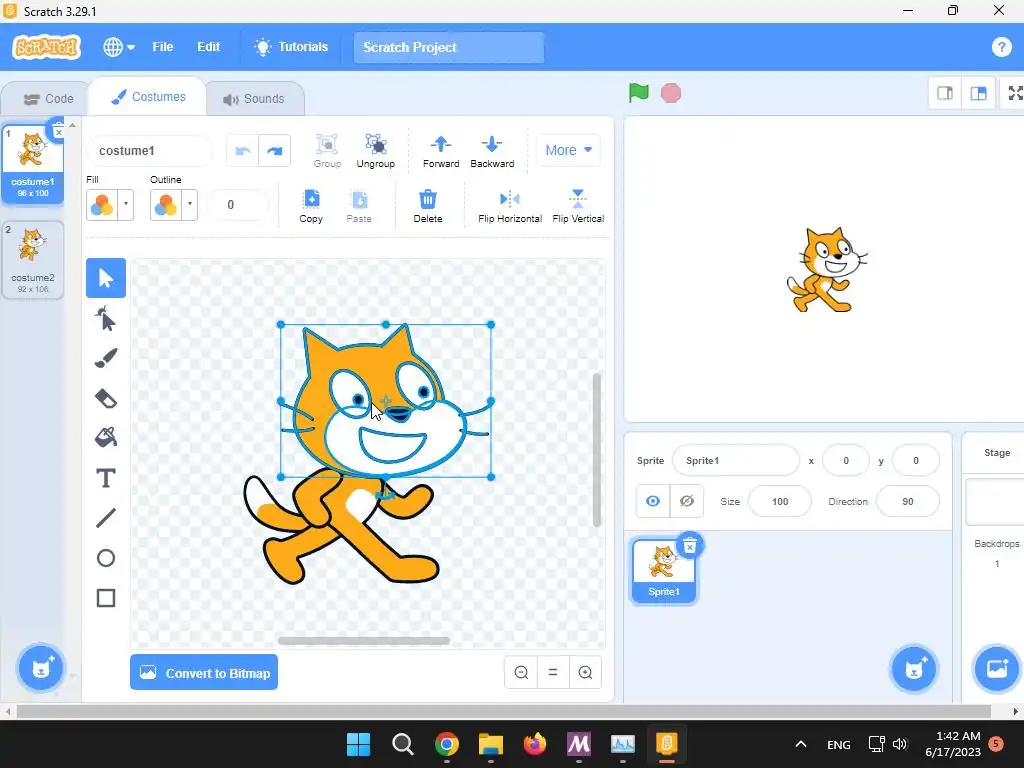The height and width of the screenshot is (768, 1024).
Task: Select the Rectangle tool
Action: pos(106,598)
